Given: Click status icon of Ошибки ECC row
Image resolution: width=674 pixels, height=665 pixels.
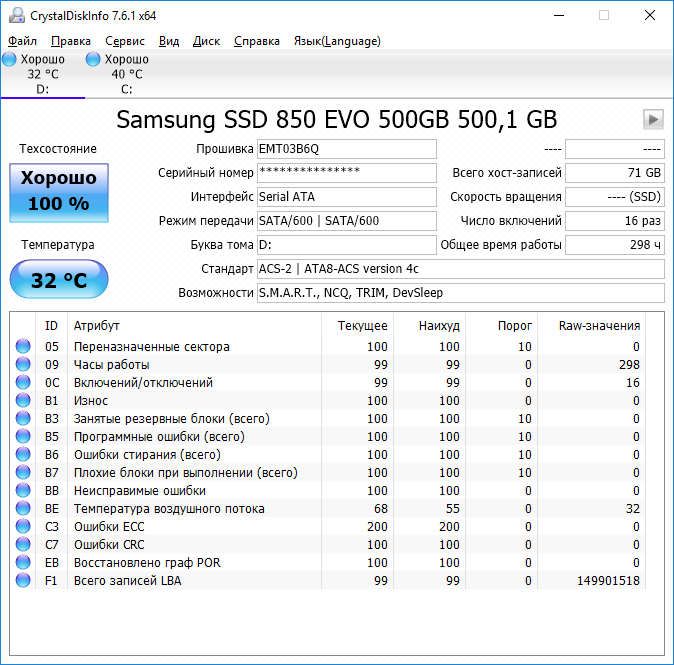Looking at the screenshot, I should [x=23, y=527].
